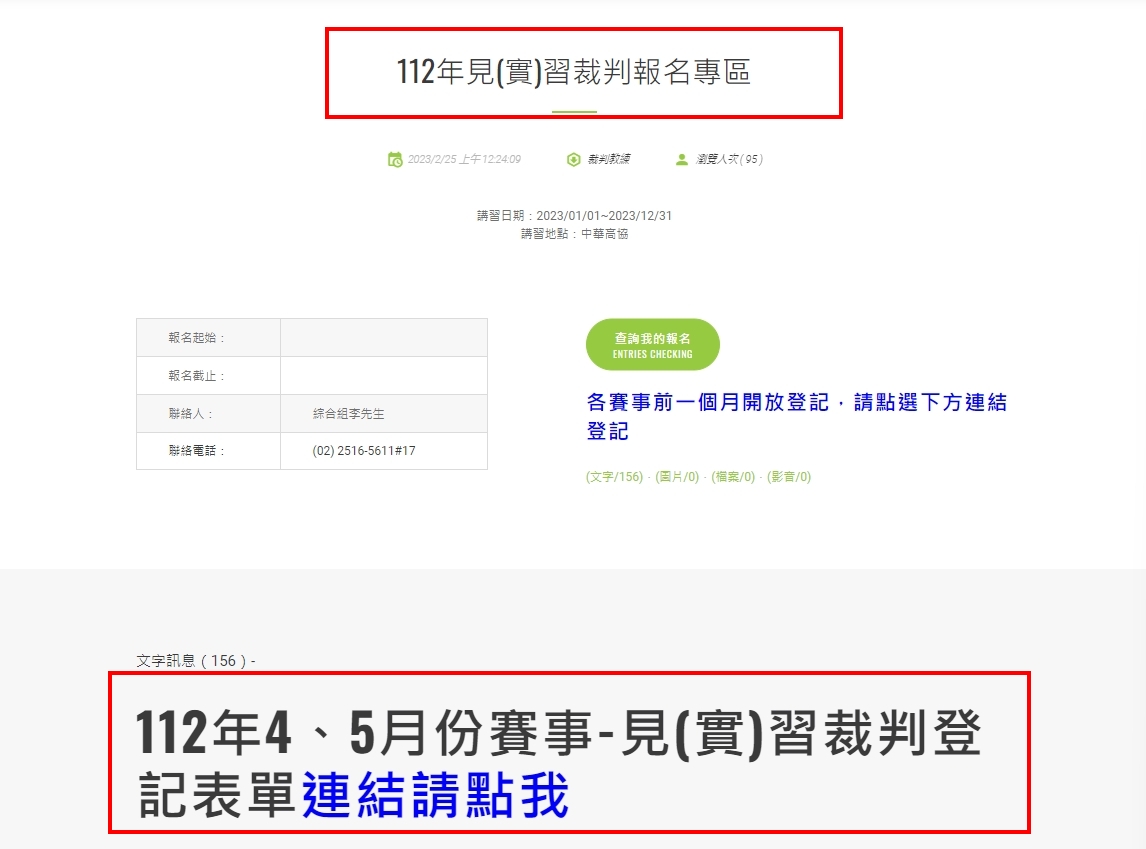Jump to the (圖片/0) section
This screenshot has height=849, width=1146.
(x=678, y=477)
